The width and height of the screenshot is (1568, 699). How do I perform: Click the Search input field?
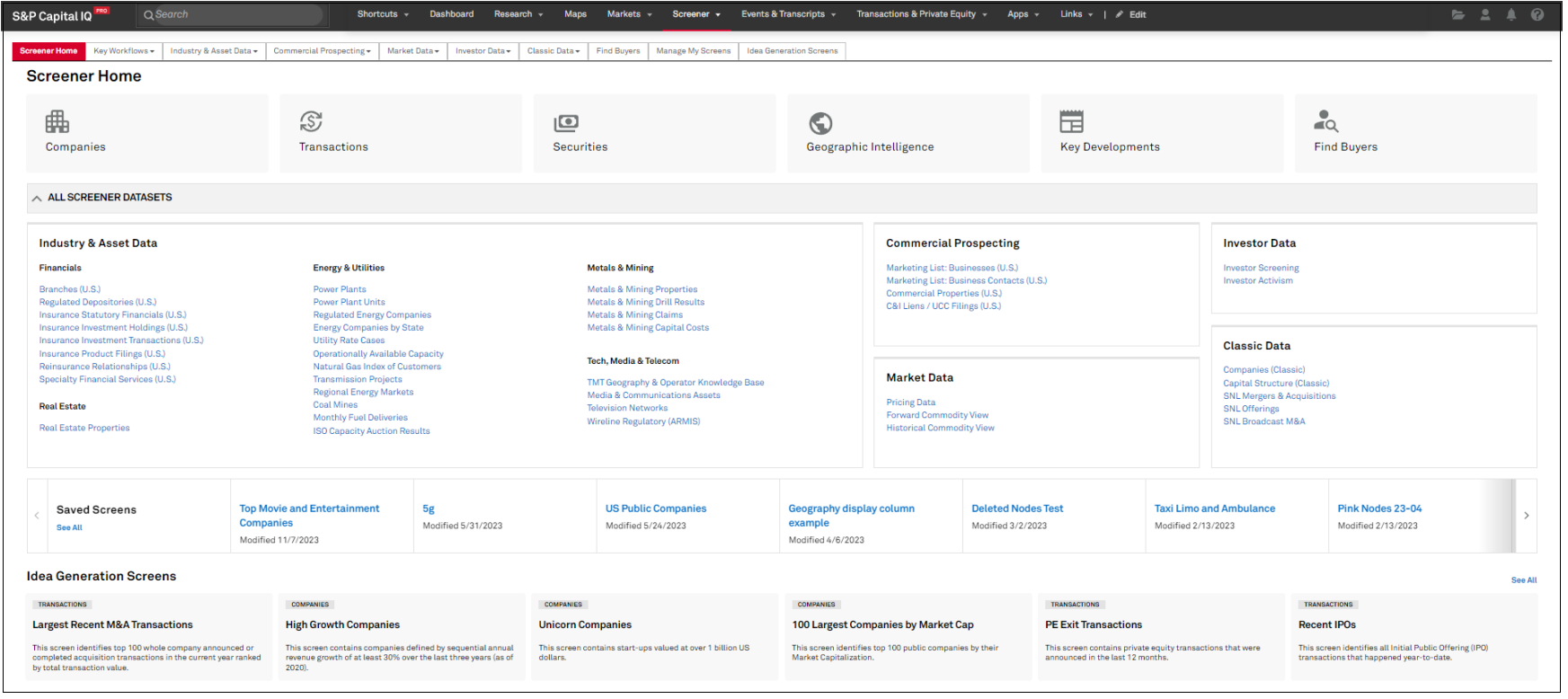point(234,14)
